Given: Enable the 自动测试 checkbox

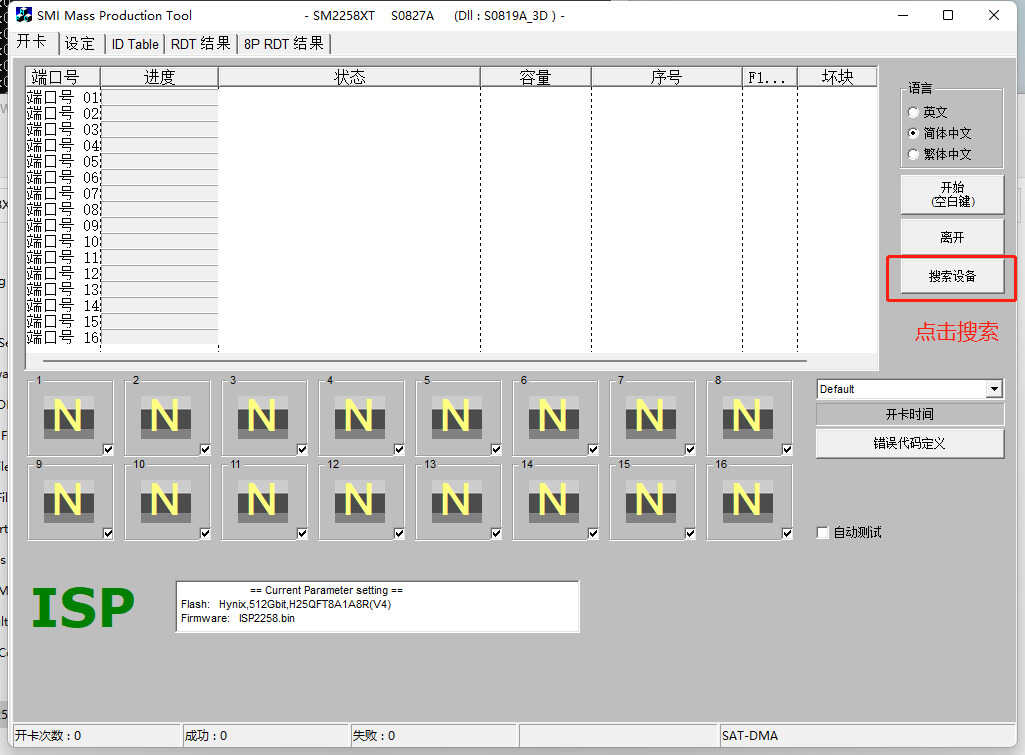Looking at the screenshot, I should coord(823,533).
